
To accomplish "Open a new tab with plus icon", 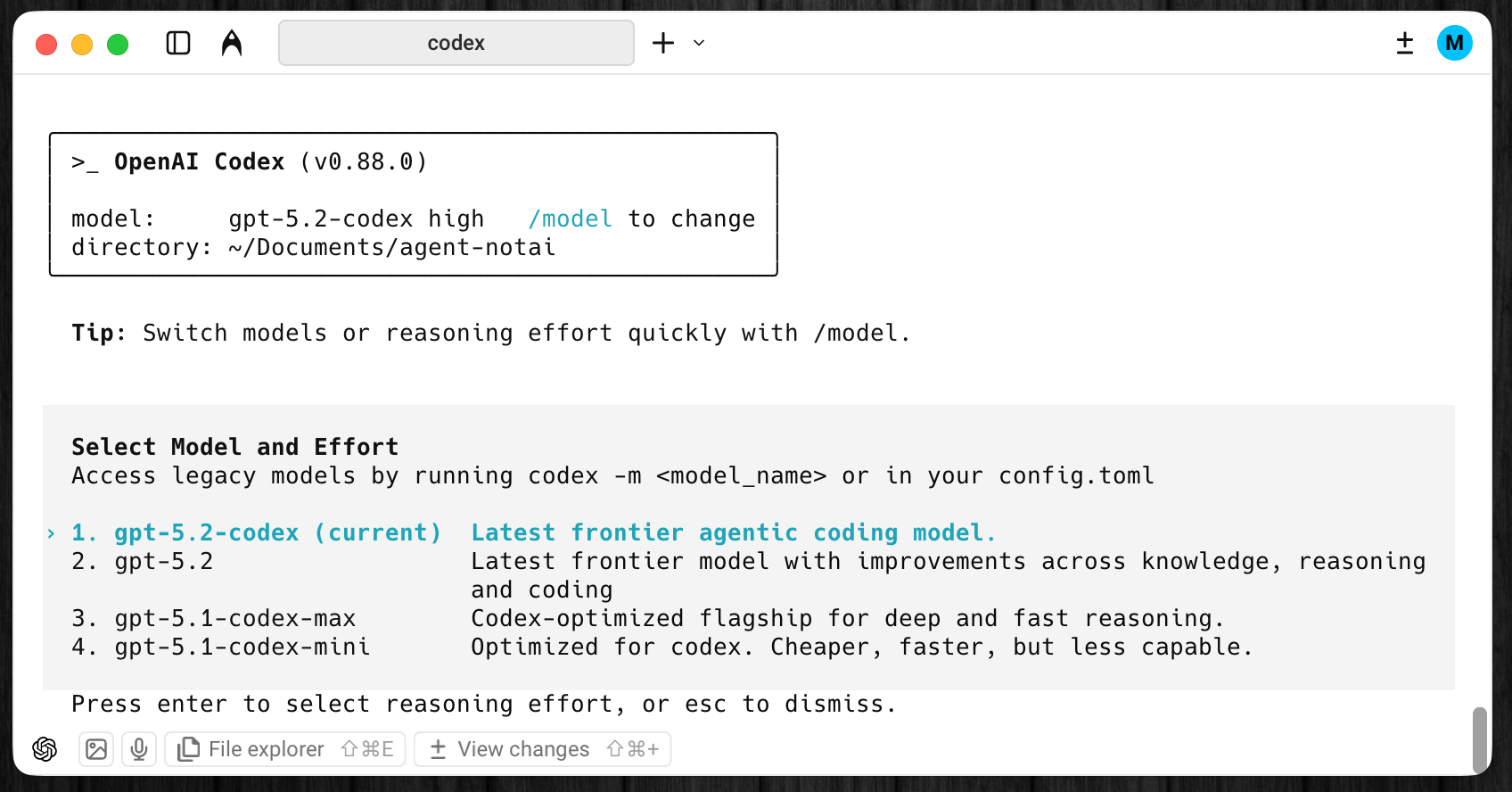I will (663, 43).
